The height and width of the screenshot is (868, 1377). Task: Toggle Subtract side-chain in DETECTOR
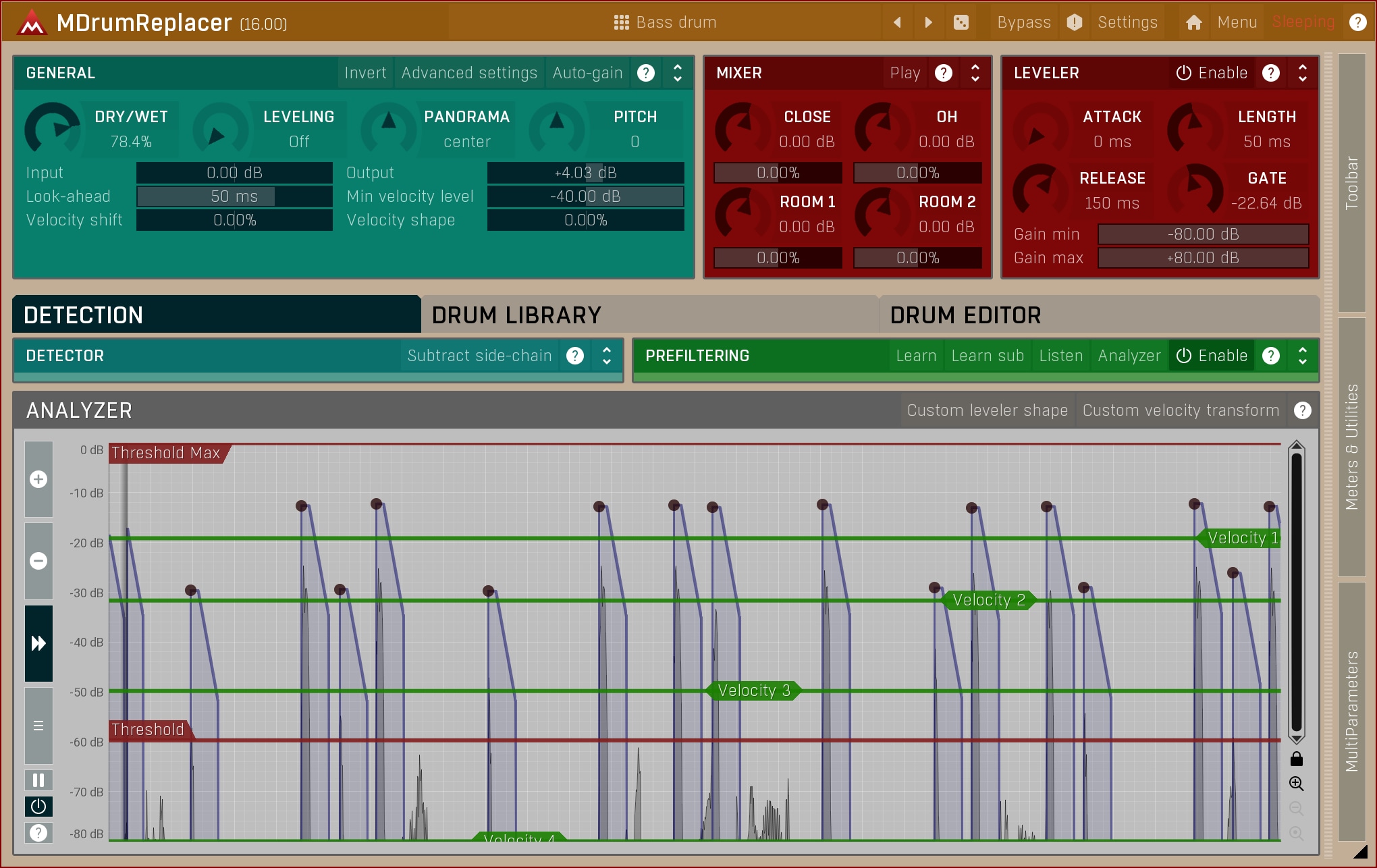click(x=479, y=356)
